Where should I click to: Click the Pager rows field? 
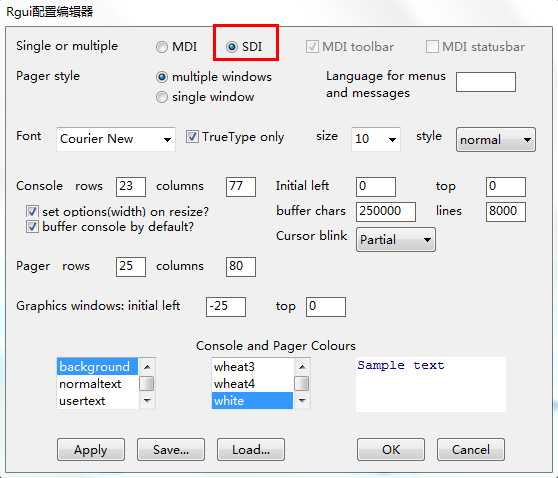pos(131,267)
